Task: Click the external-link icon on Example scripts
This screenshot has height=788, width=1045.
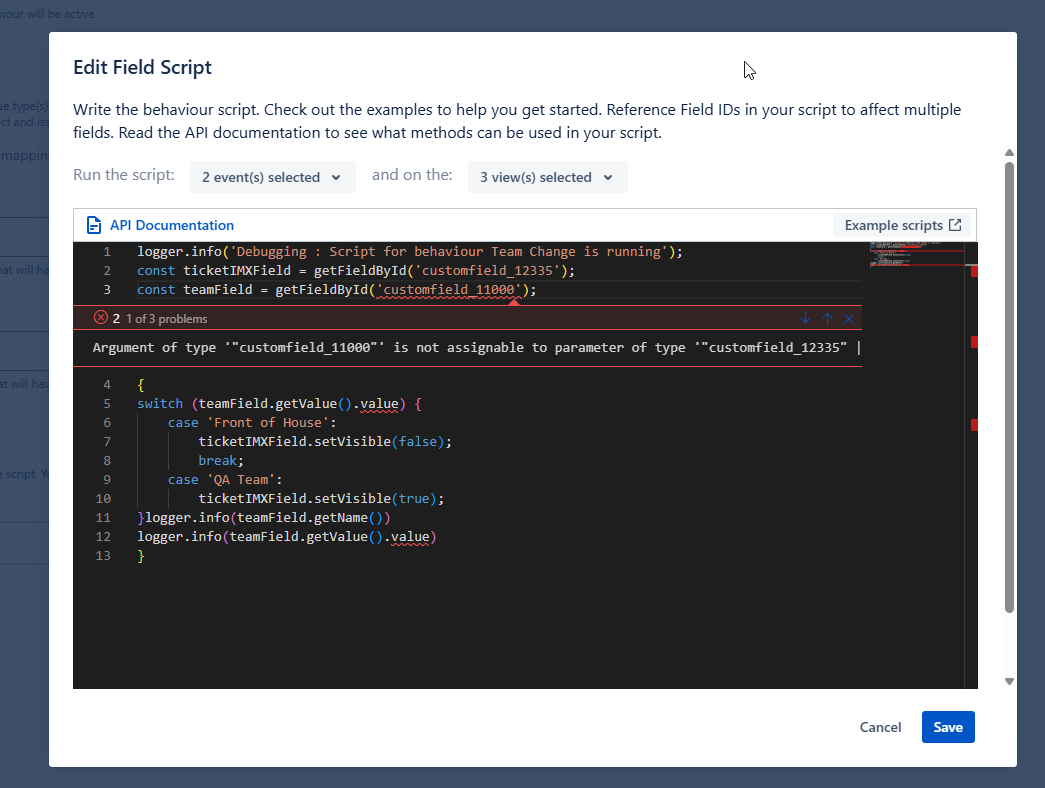Action: 957,225
